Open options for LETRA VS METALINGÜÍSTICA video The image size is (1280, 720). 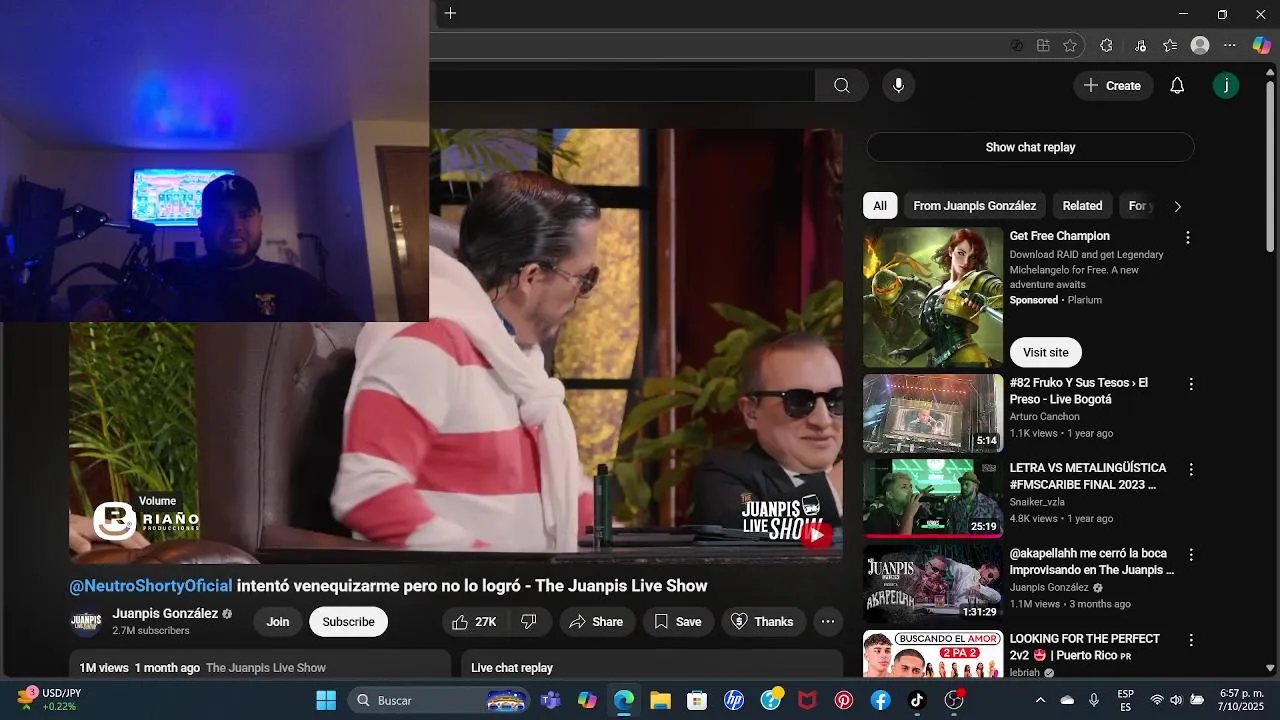click(x=1190, y=469)
